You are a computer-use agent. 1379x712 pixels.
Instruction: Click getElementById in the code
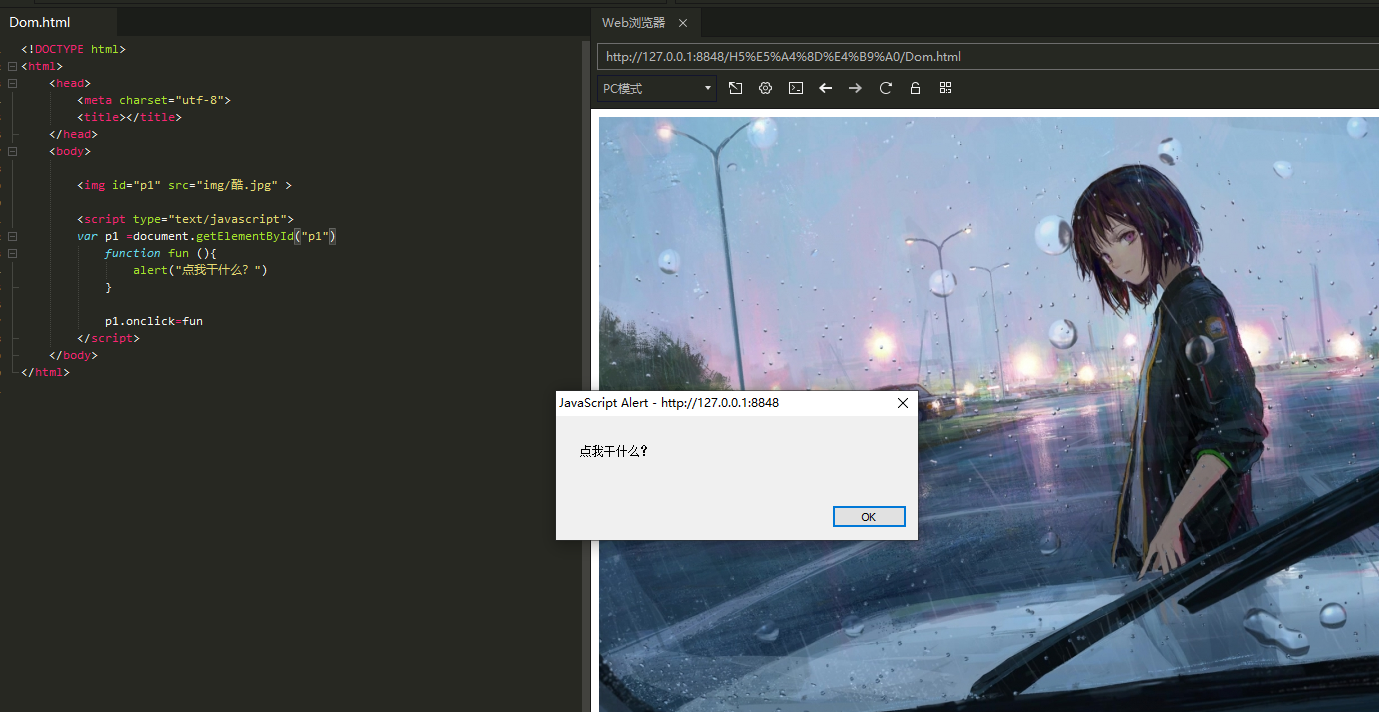click(x=244, y=236)
